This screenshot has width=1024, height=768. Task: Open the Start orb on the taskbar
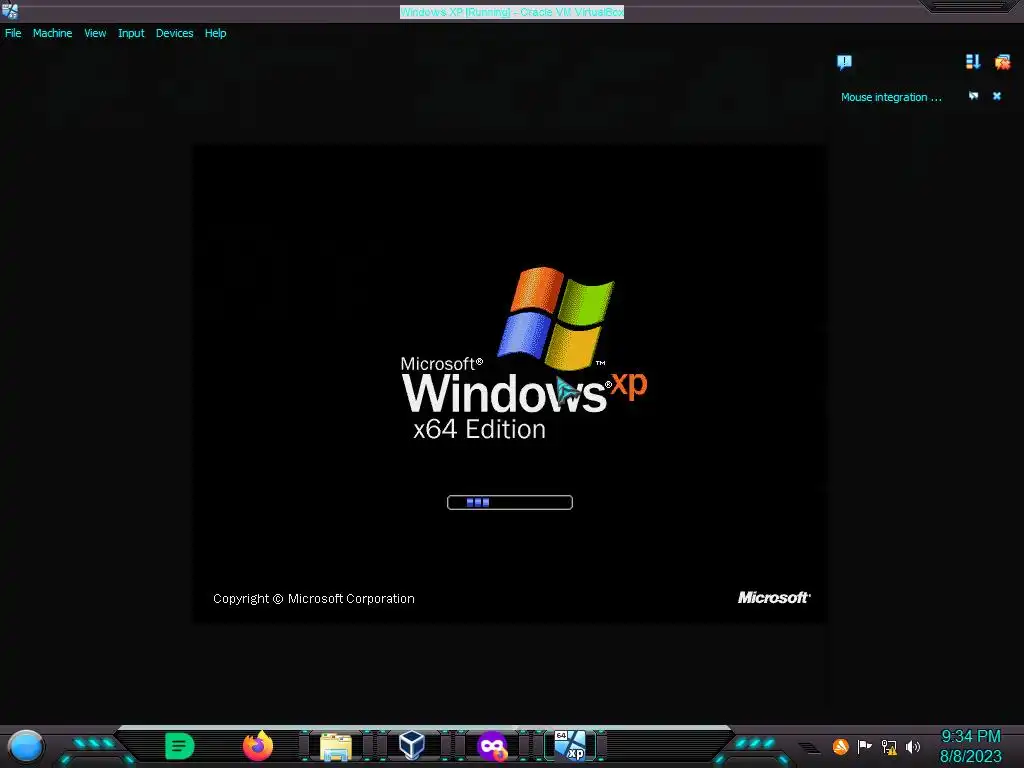coord(26,746)
